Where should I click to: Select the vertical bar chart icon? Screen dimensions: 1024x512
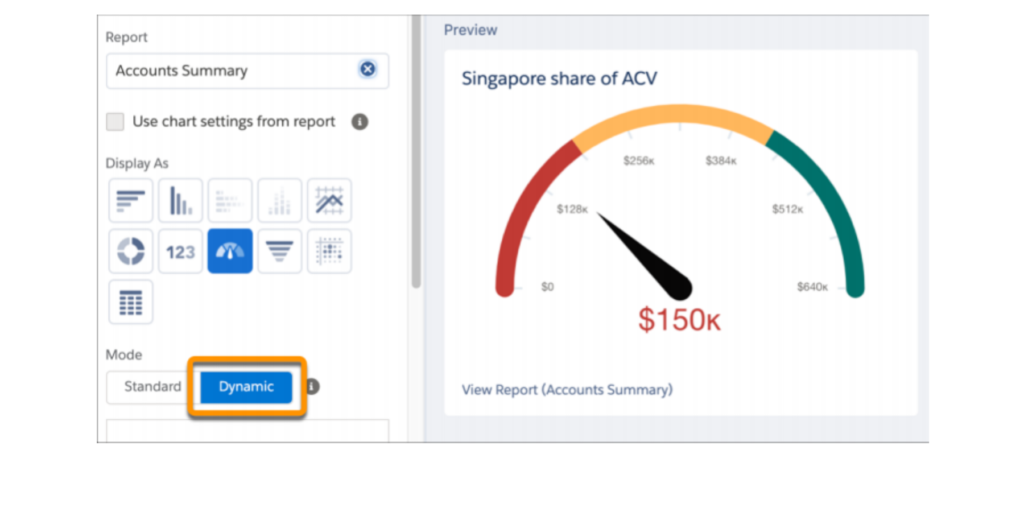click(x=180, y=201)
